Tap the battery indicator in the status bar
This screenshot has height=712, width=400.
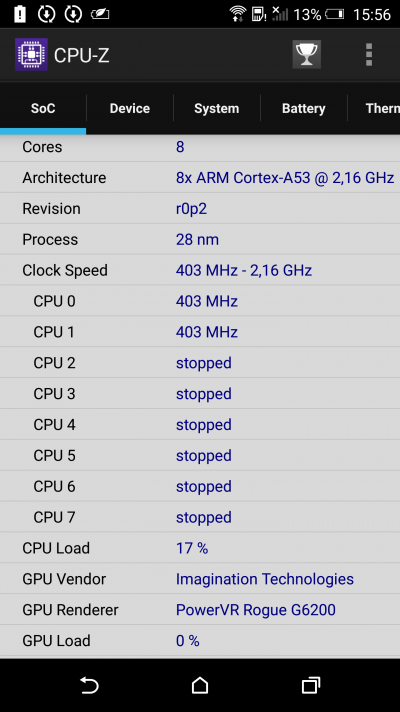coord(335,14)
